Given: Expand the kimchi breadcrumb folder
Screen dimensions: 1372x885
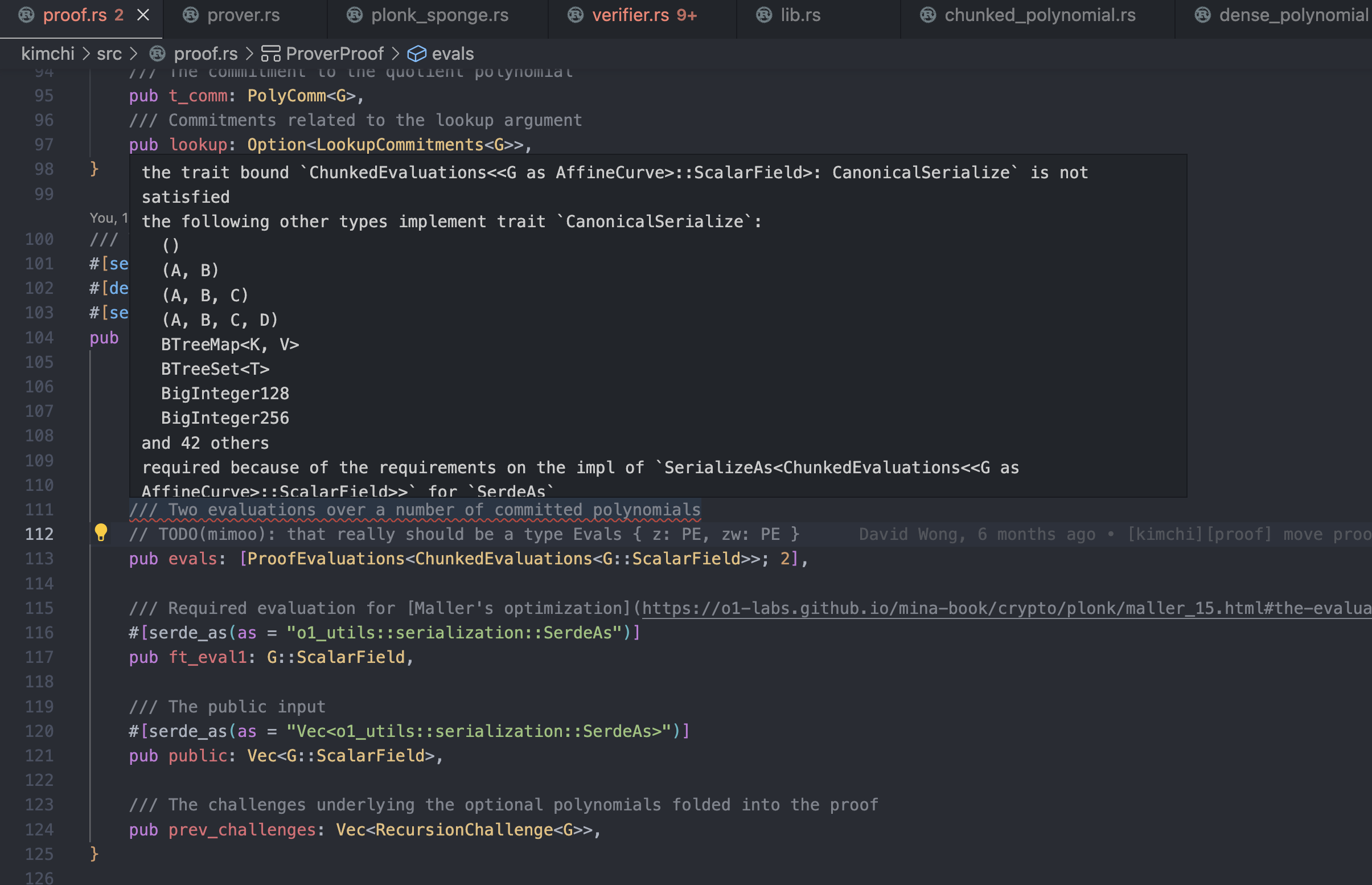Looking at the screenshot, I should click(48, 54).
